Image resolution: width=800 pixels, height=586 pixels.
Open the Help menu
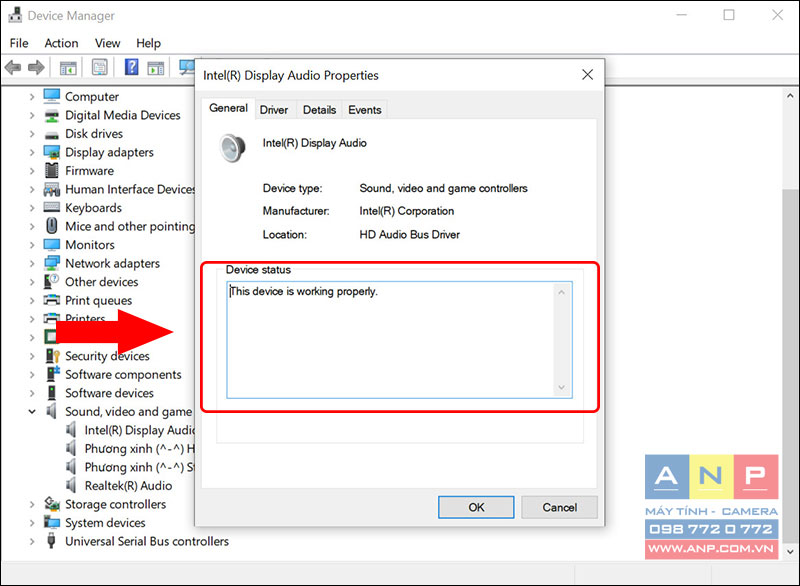(x=148, y=43)
